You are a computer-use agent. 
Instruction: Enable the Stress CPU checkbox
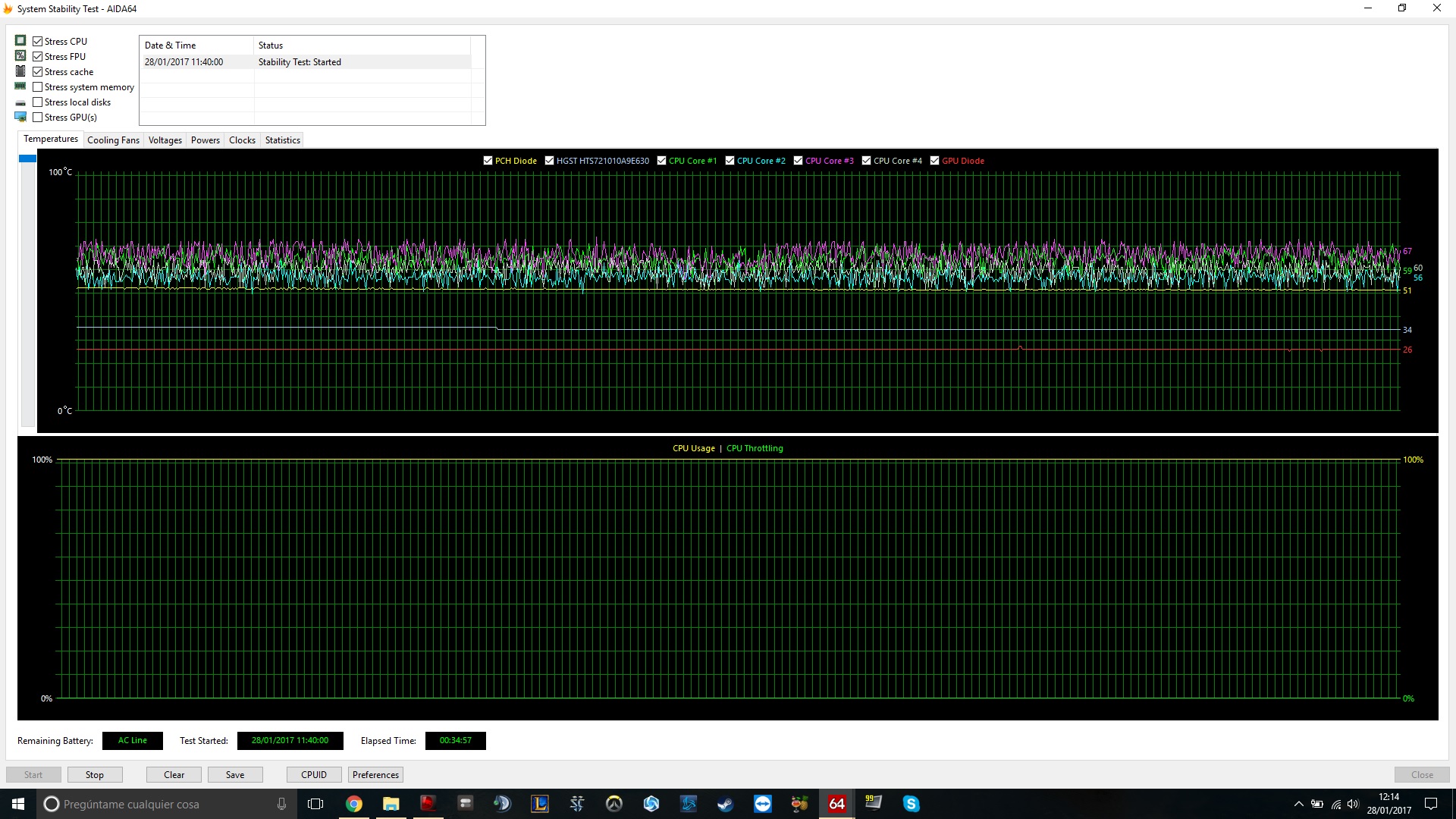(x=37, y=41)
